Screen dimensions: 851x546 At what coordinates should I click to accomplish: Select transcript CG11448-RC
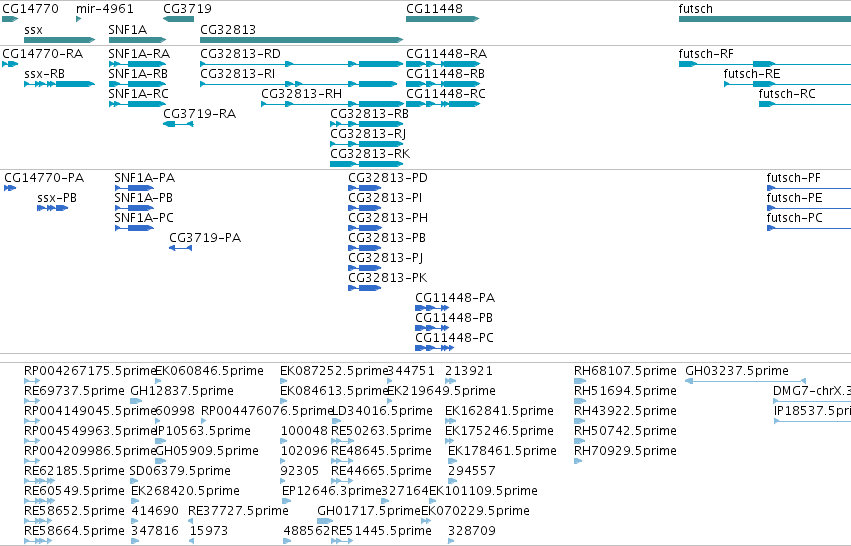(x=446, y=94)
